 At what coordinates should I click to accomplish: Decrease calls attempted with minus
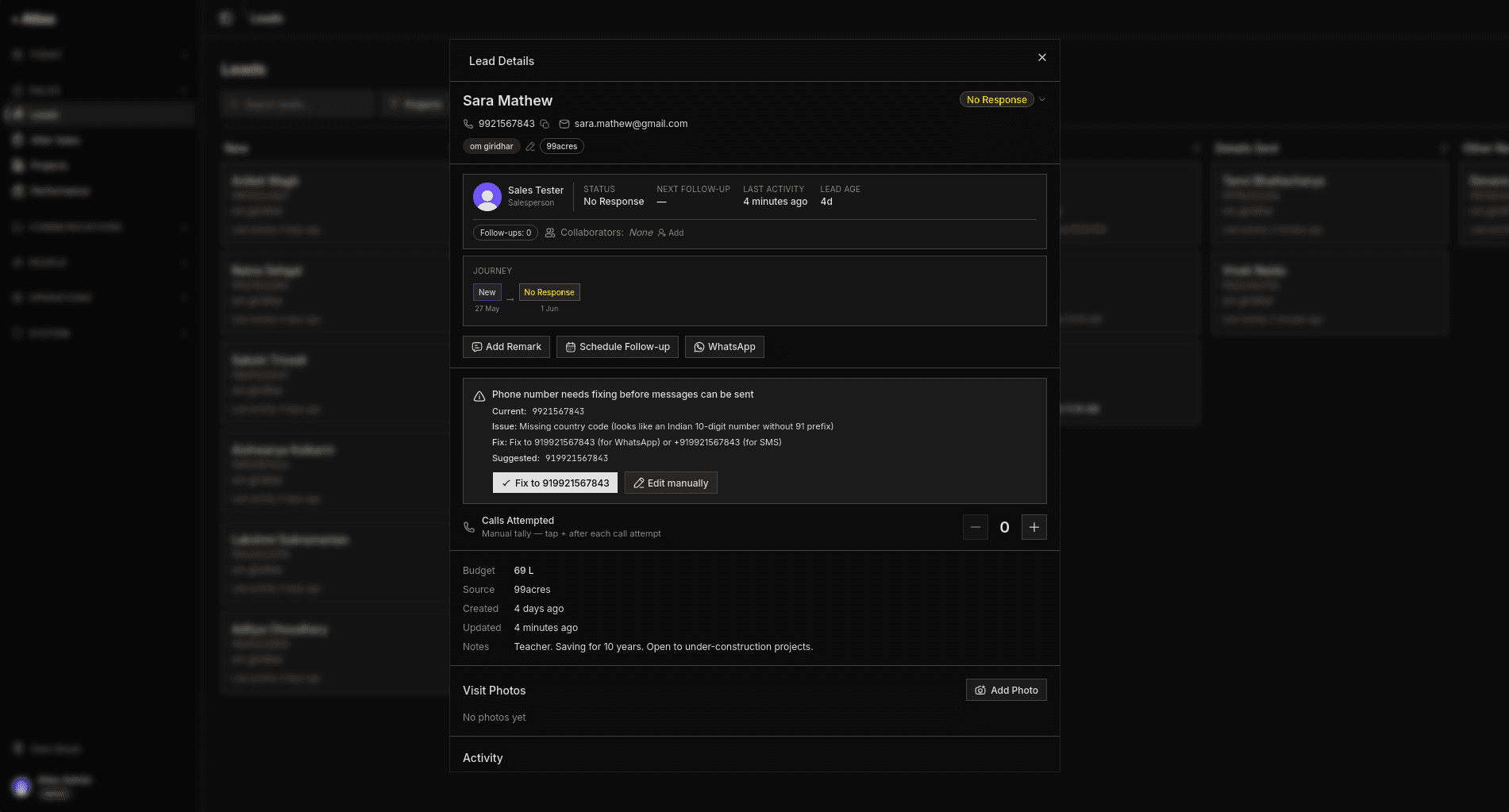[976, 527]
